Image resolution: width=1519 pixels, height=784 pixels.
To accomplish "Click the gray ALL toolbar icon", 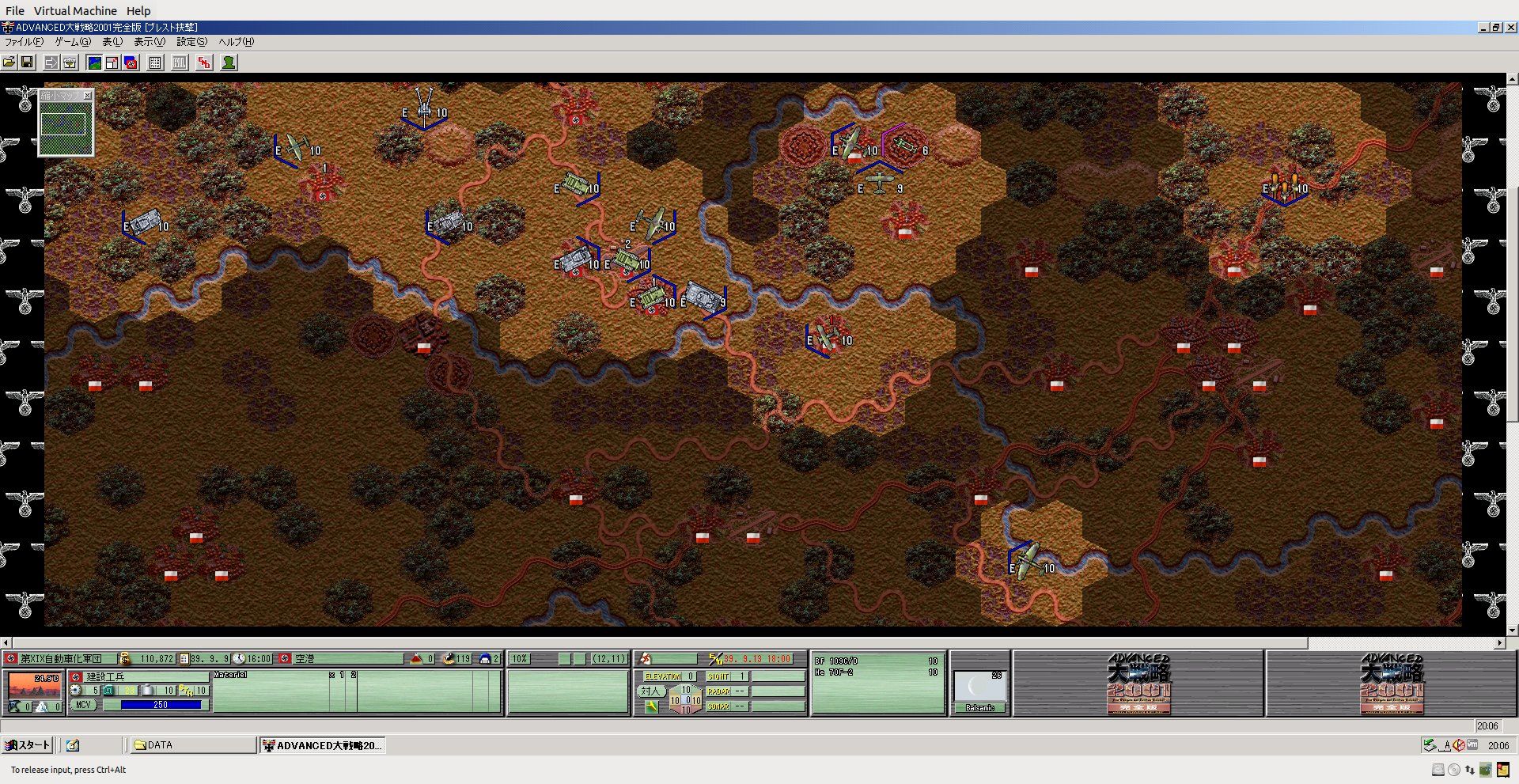I will [x=180, y=62].
